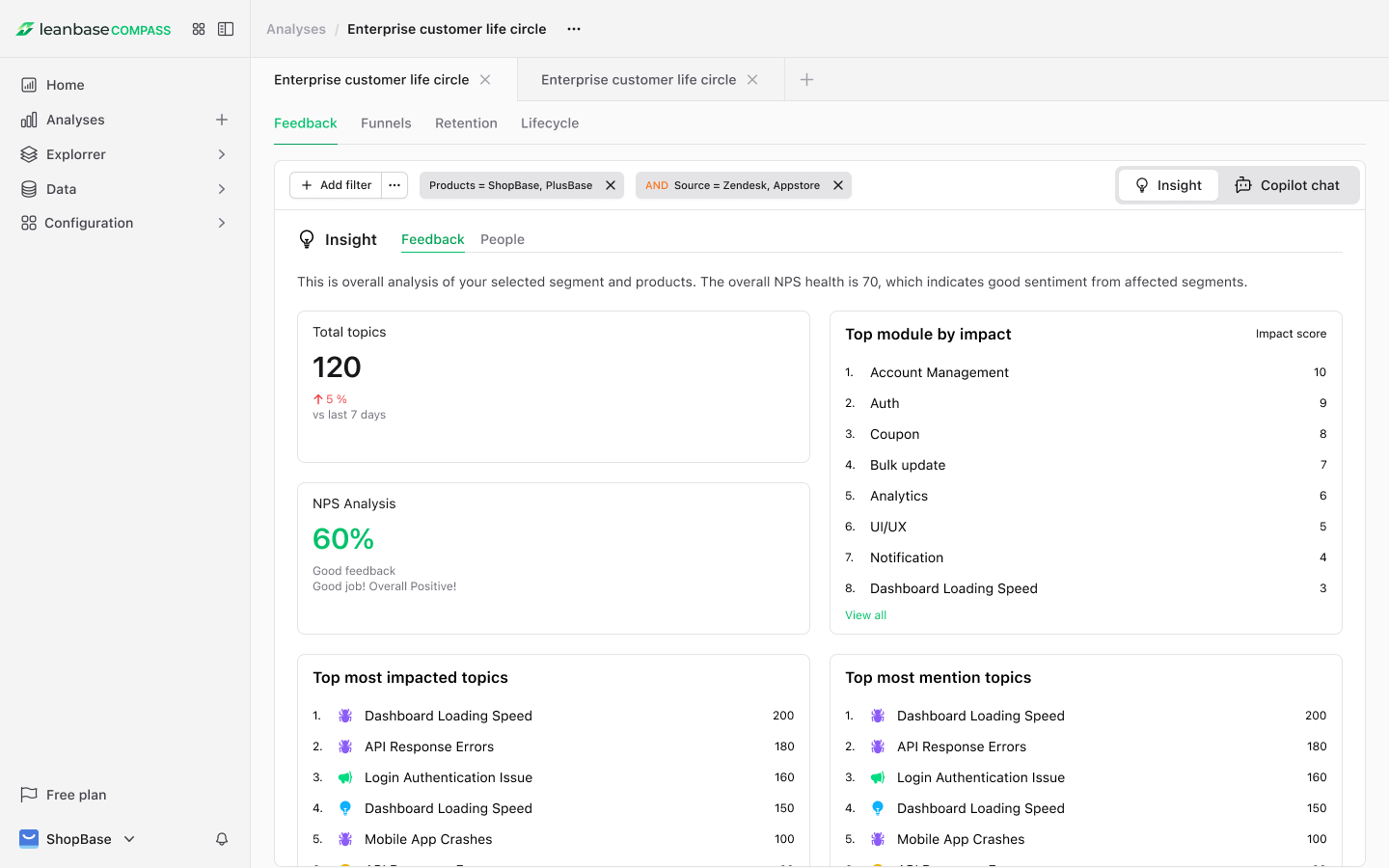Click the apps grid icon in header

tap(199, 29)
